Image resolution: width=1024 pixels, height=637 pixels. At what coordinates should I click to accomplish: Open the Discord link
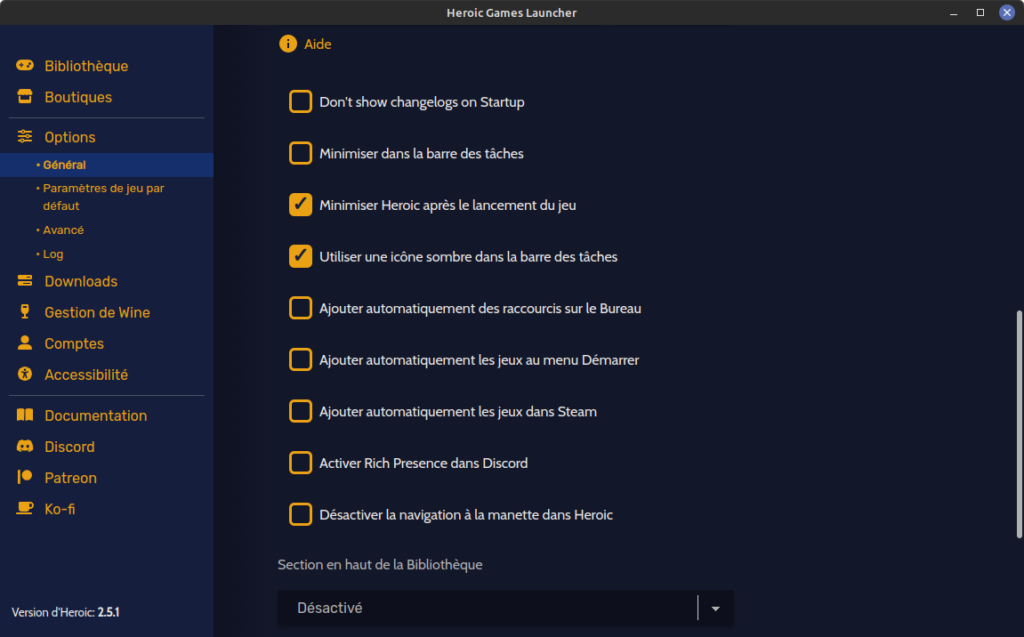(70, 447)
